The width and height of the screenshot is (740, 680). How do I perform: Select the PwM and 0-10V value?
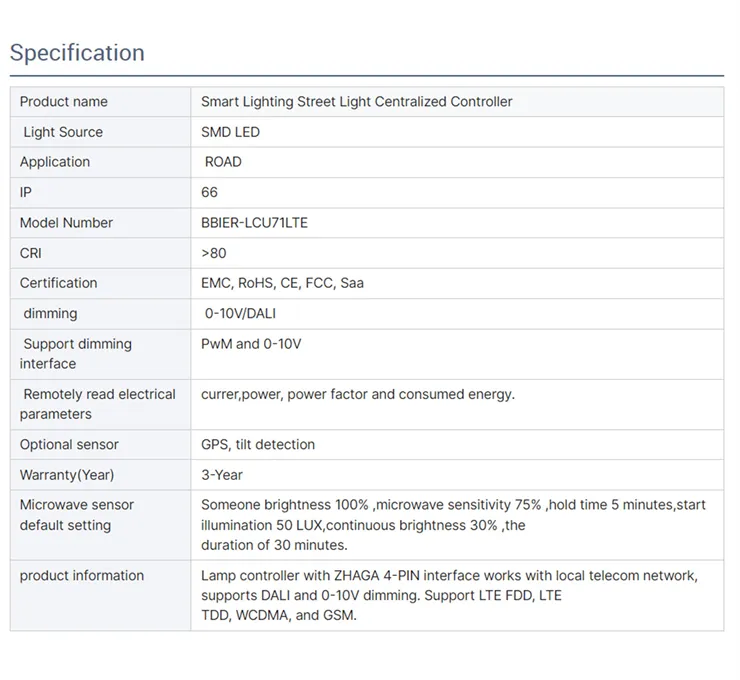[251, 344]
